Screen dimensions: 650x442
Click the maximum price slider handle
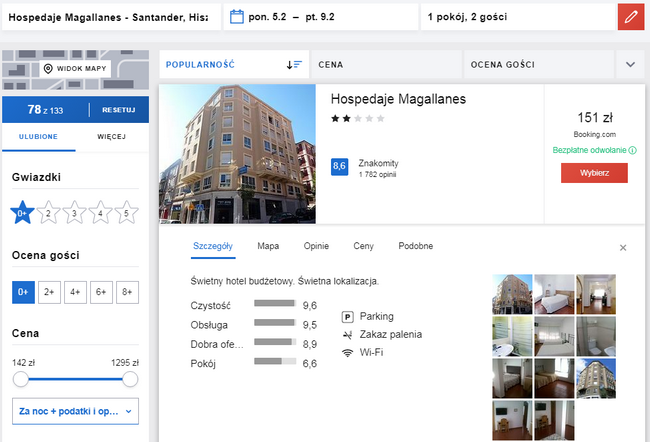(x=130, y=379)
